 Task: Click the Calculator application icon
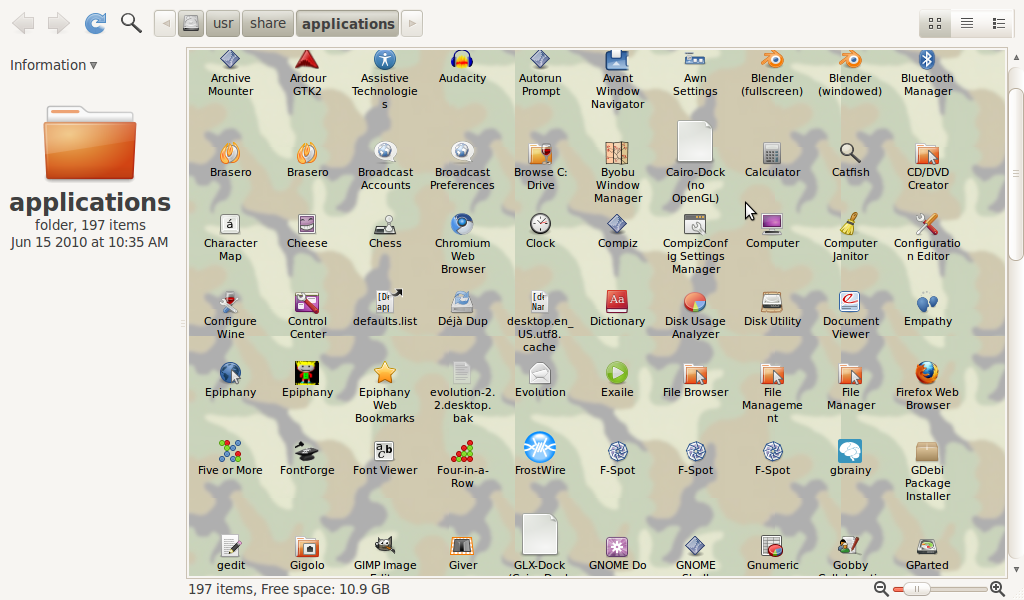tap(772, 154)
